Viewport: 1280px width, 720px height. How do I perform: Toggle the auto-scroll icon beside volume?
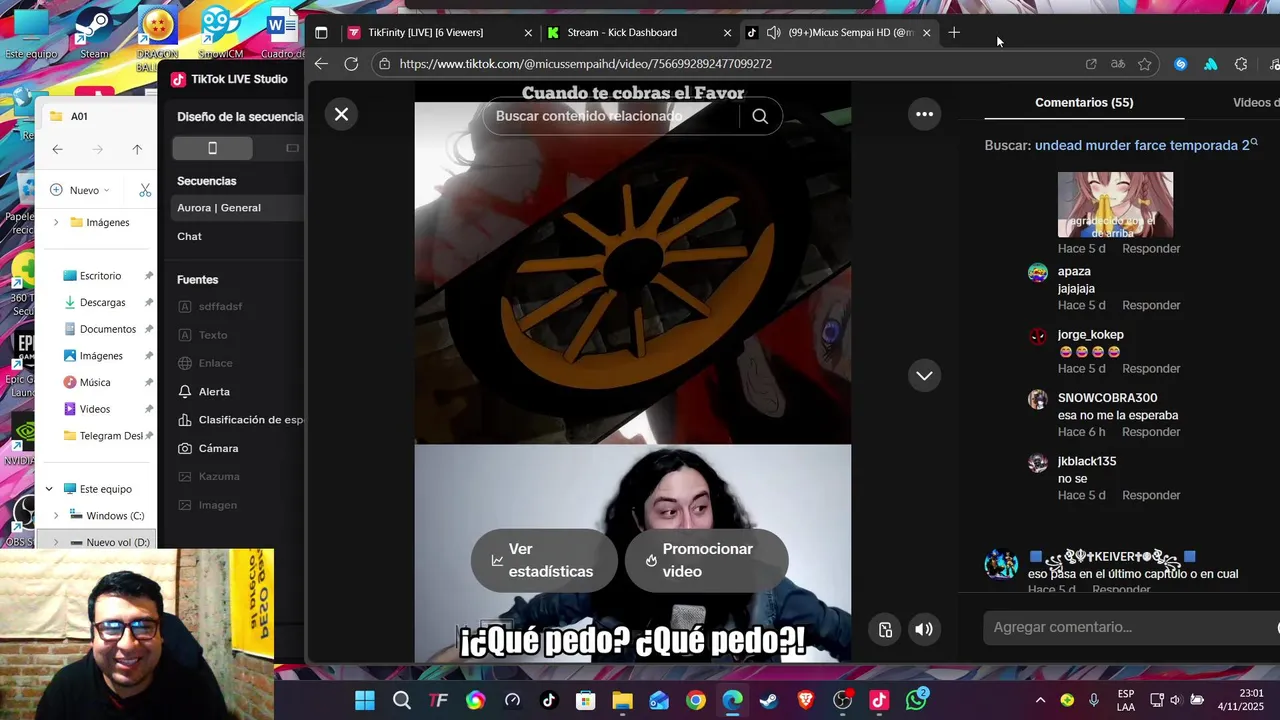[x=885, y=629]
